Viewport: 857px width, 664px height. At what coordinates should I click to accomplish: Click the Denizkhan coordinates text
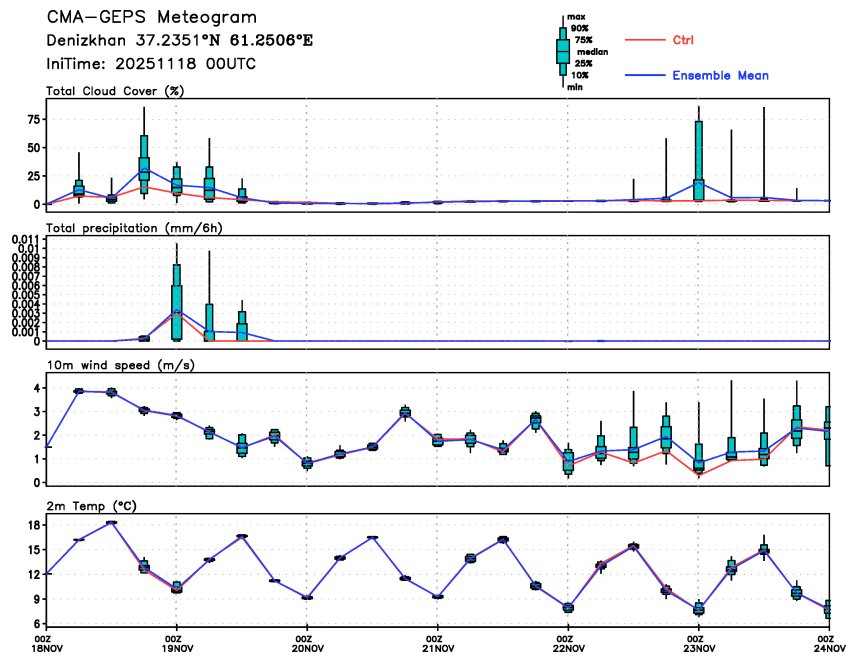[179, 41]
